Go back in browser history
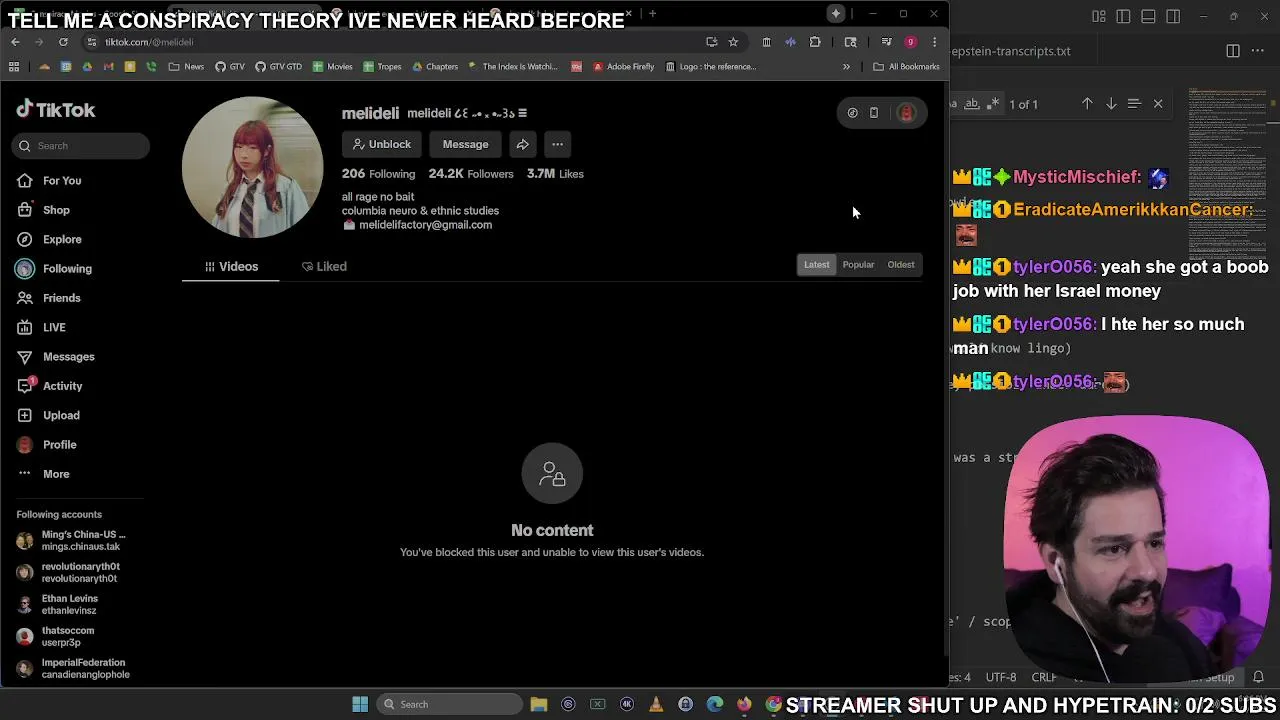Image resolution: width=1280 pixels, height=720 pixels. (15, 42)
